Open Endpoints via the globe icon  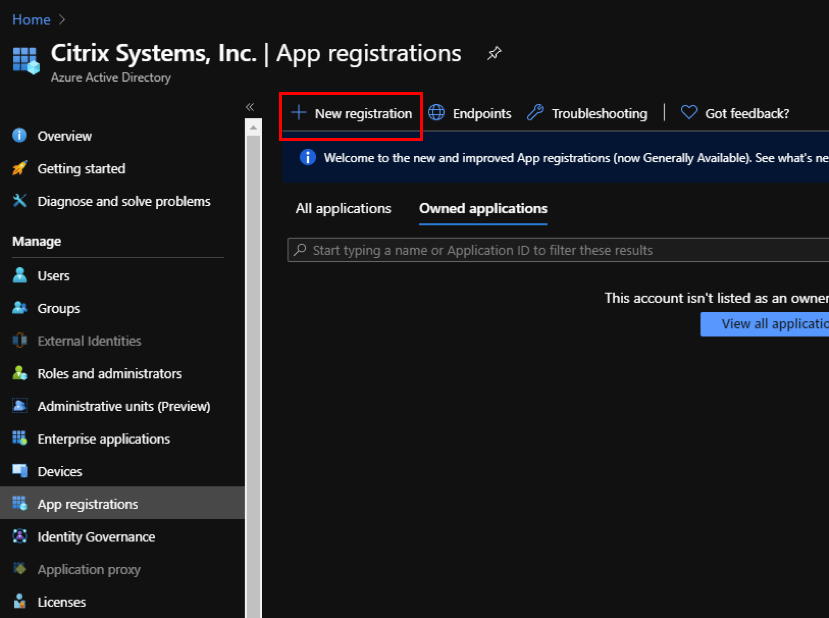point(436,113)
